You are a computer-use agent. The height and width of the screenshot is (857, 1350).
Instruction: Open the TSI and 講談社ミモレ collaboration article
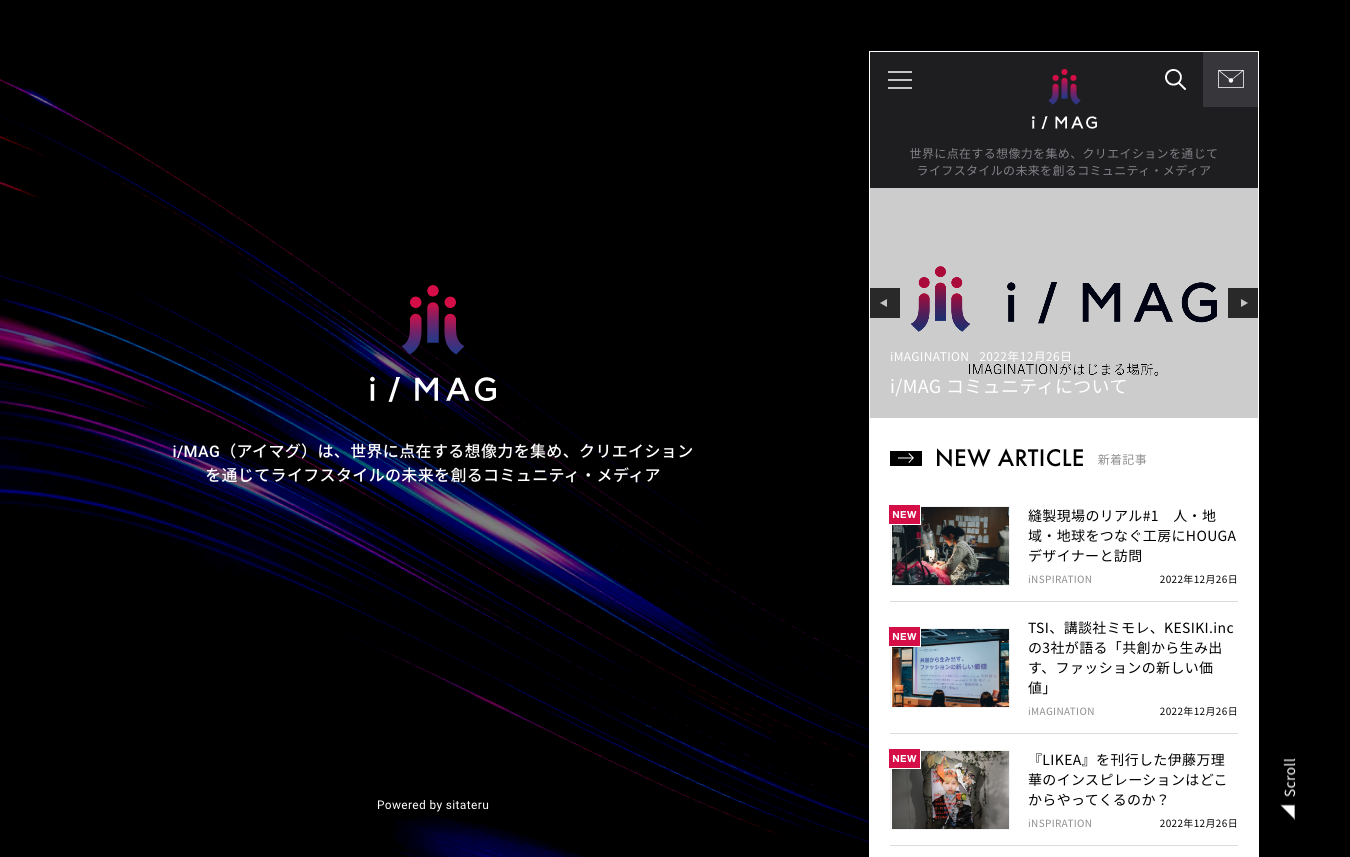(1130, 657)
